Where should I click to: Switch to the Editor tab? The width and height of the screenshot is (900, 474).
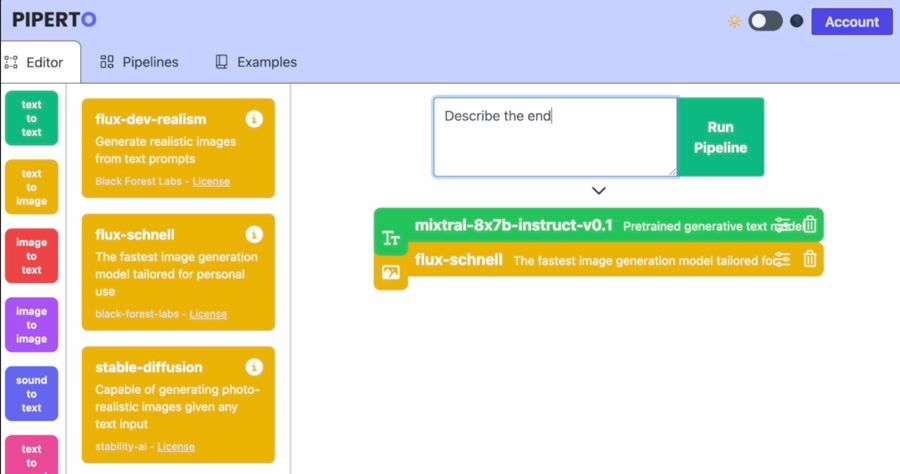coord(40,62)
